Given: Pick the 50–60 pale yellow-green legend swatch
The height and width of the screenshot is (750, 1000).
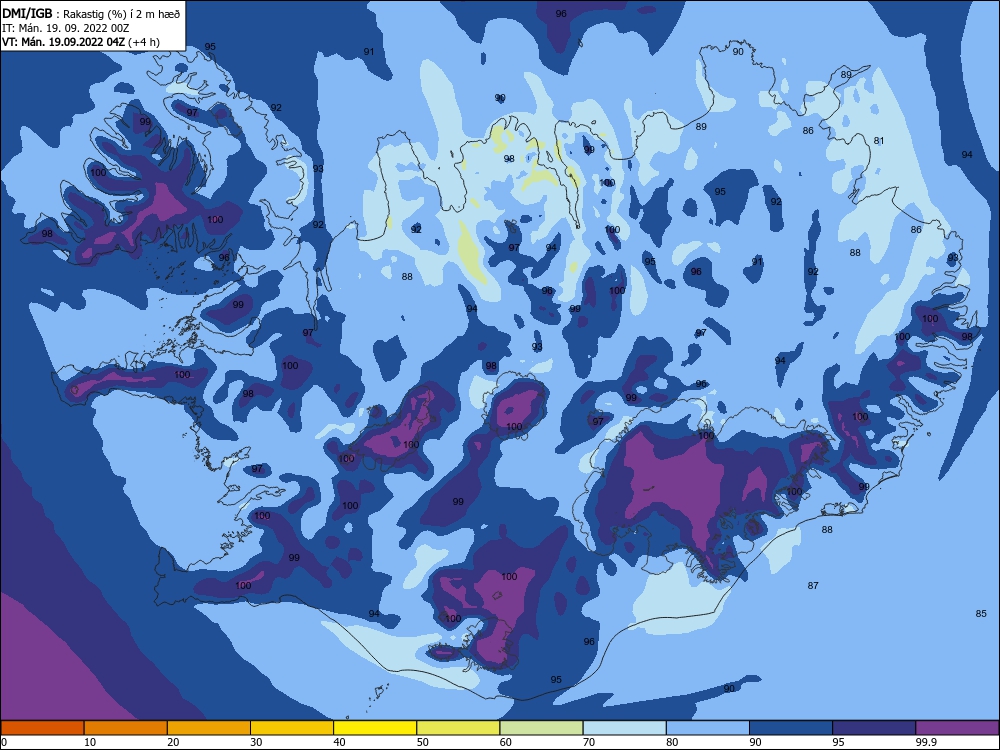Looking at the screenshot, I should [459, 728].
